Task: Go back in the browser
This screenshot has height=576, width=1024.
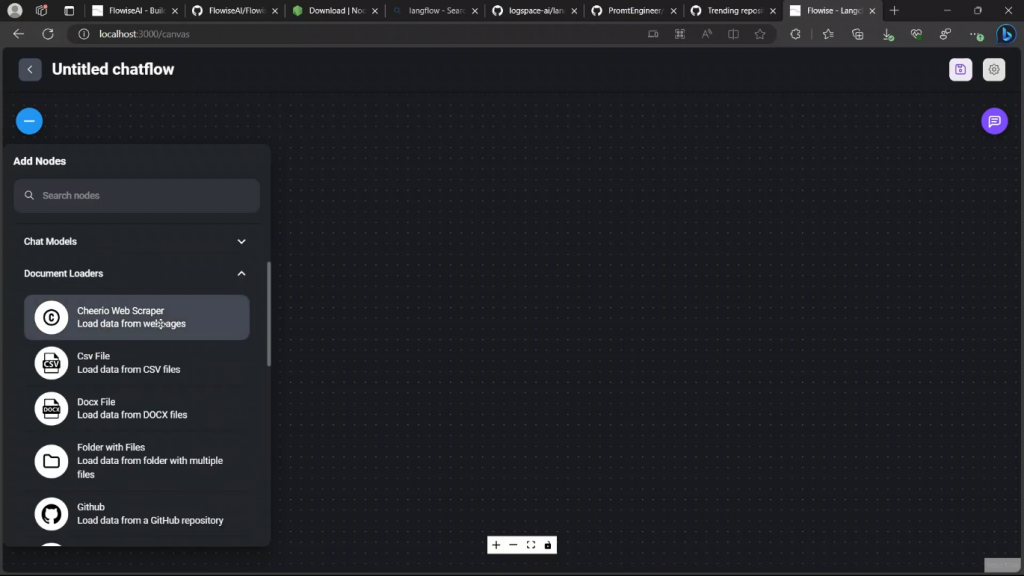Action: click(18, 34)
